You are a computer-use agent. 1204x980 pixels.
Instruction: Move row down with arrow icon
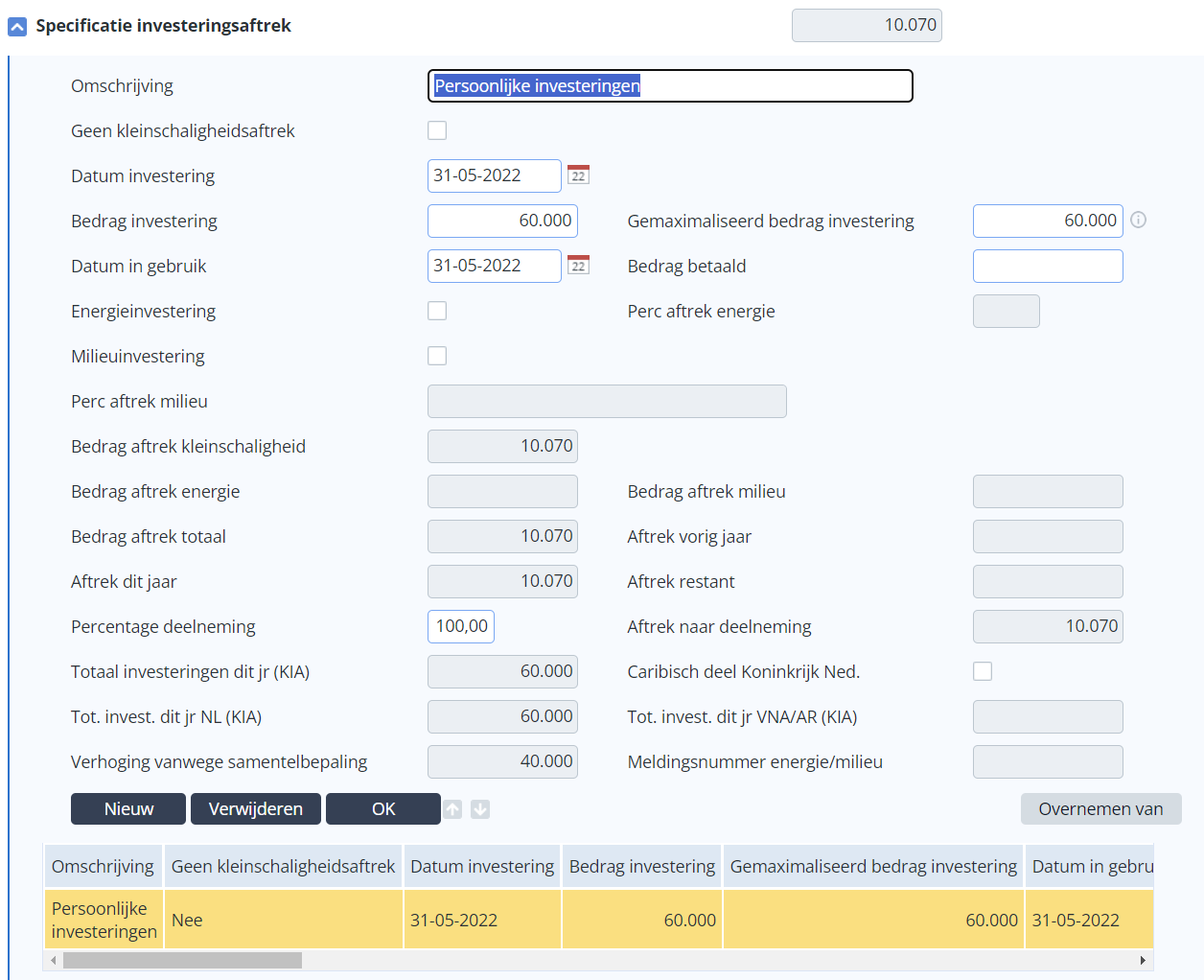coord(480,809)
